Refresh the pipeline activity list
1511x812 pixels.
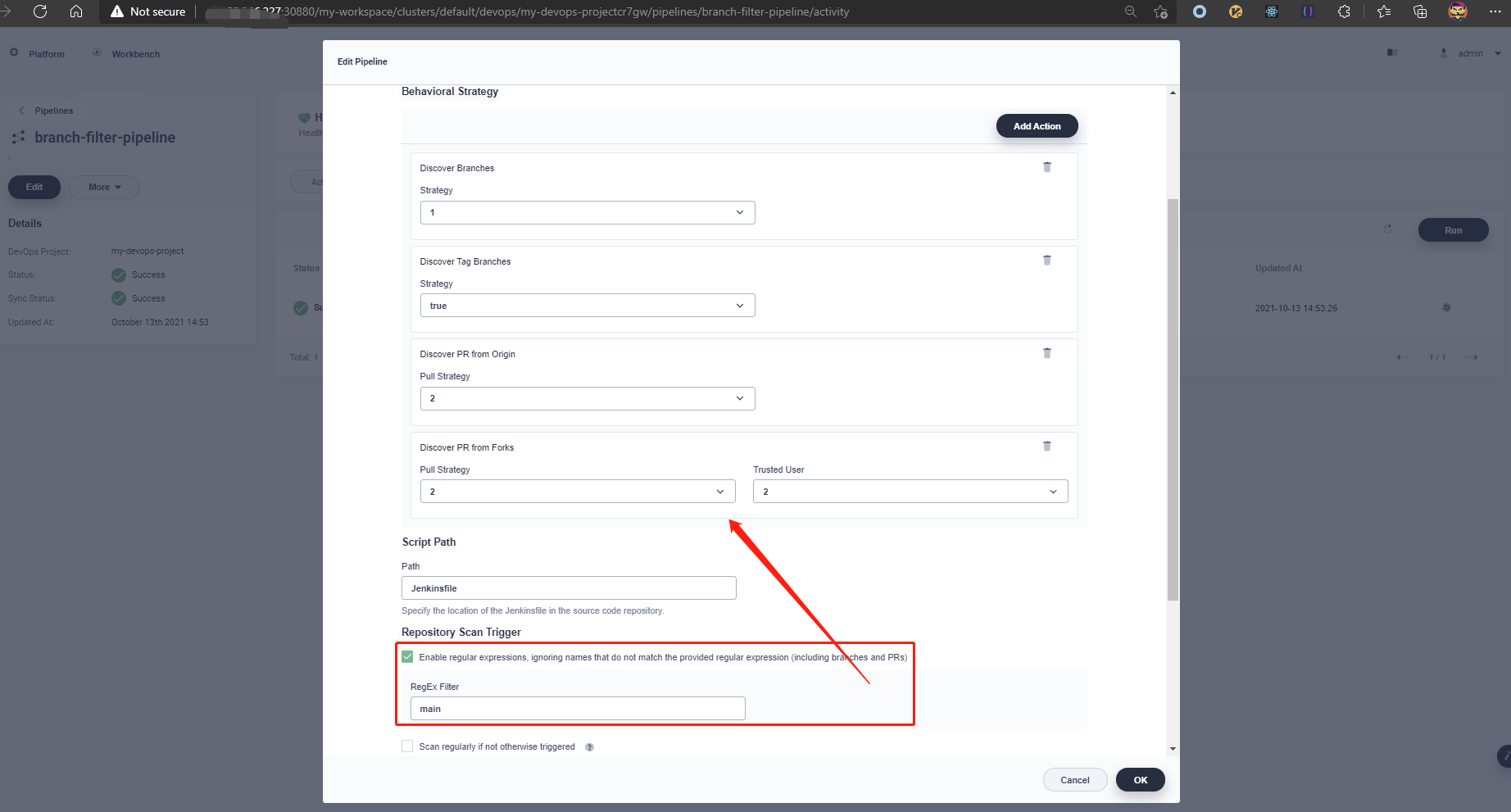click(1388, 229)
